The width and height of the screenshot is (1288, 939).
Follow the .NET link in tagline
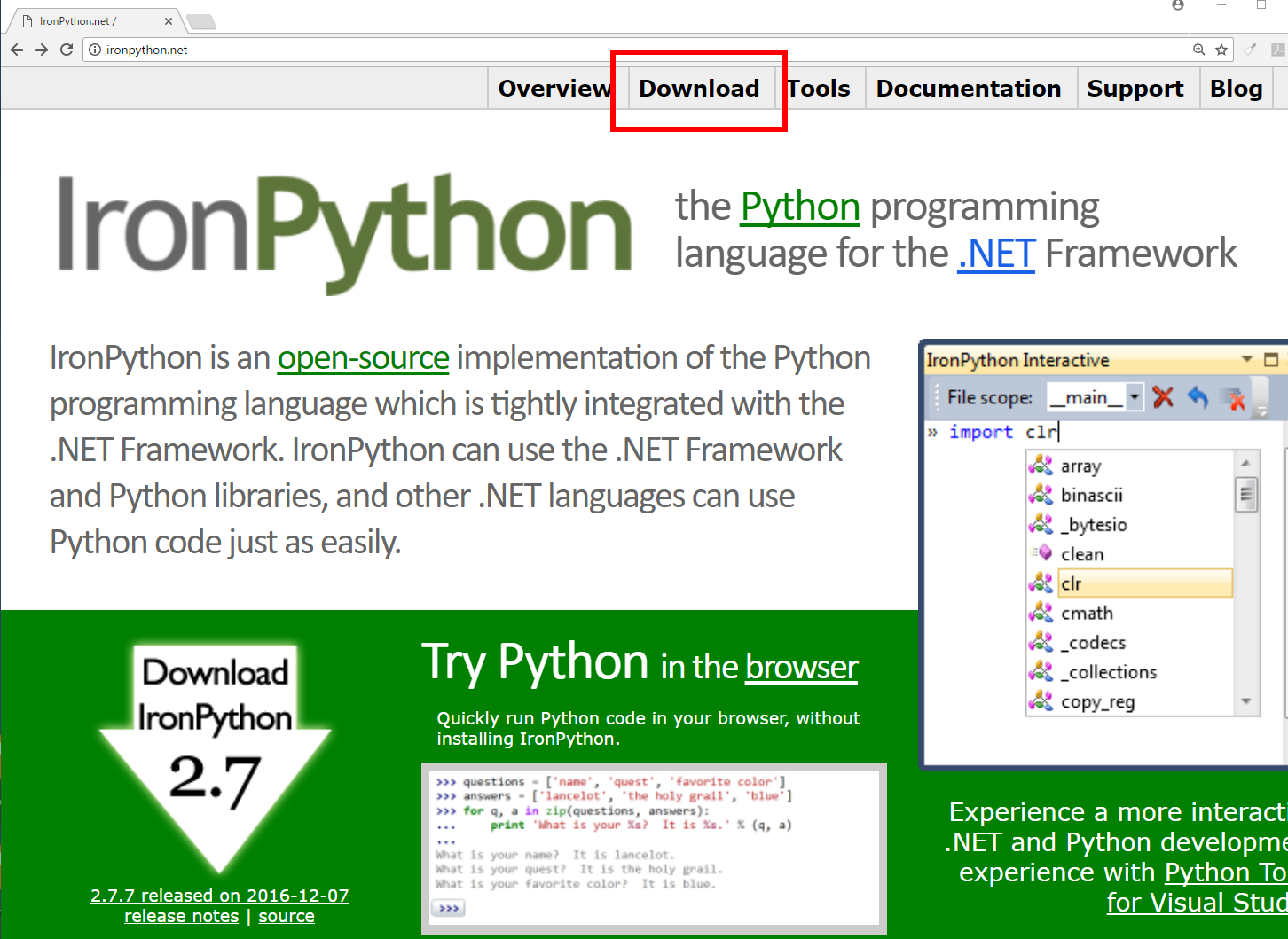click(x=996, y=254)
